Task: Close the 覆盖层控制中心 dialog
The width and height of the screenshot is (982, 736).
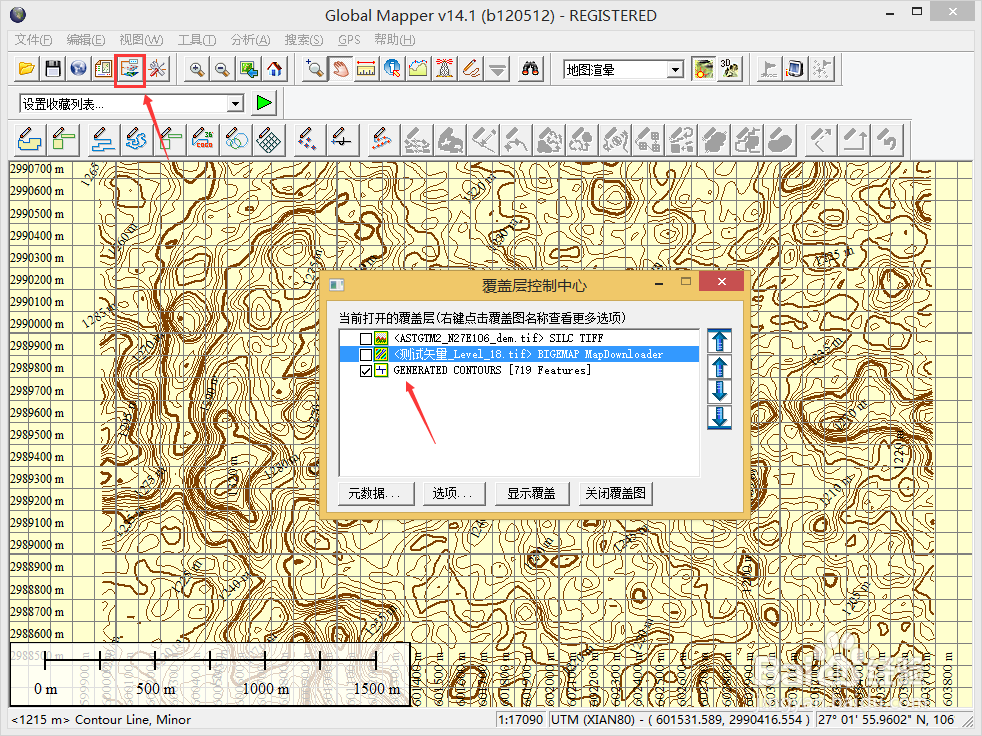Action: [x=721, y=282]
